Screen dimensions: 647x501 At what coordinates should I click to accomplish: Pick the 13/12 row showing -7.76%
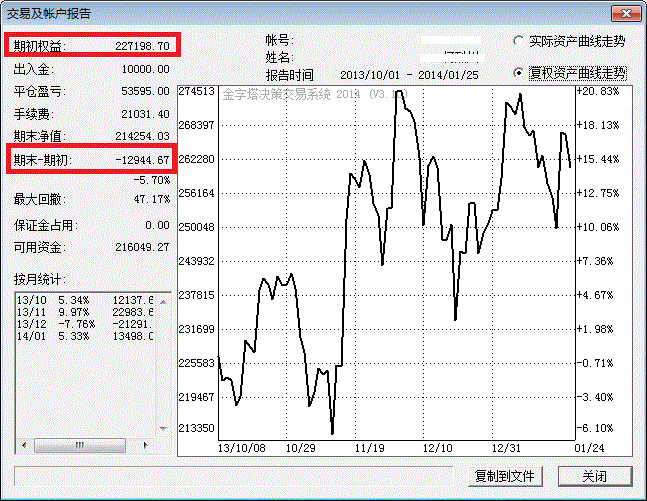pos(85,324)
